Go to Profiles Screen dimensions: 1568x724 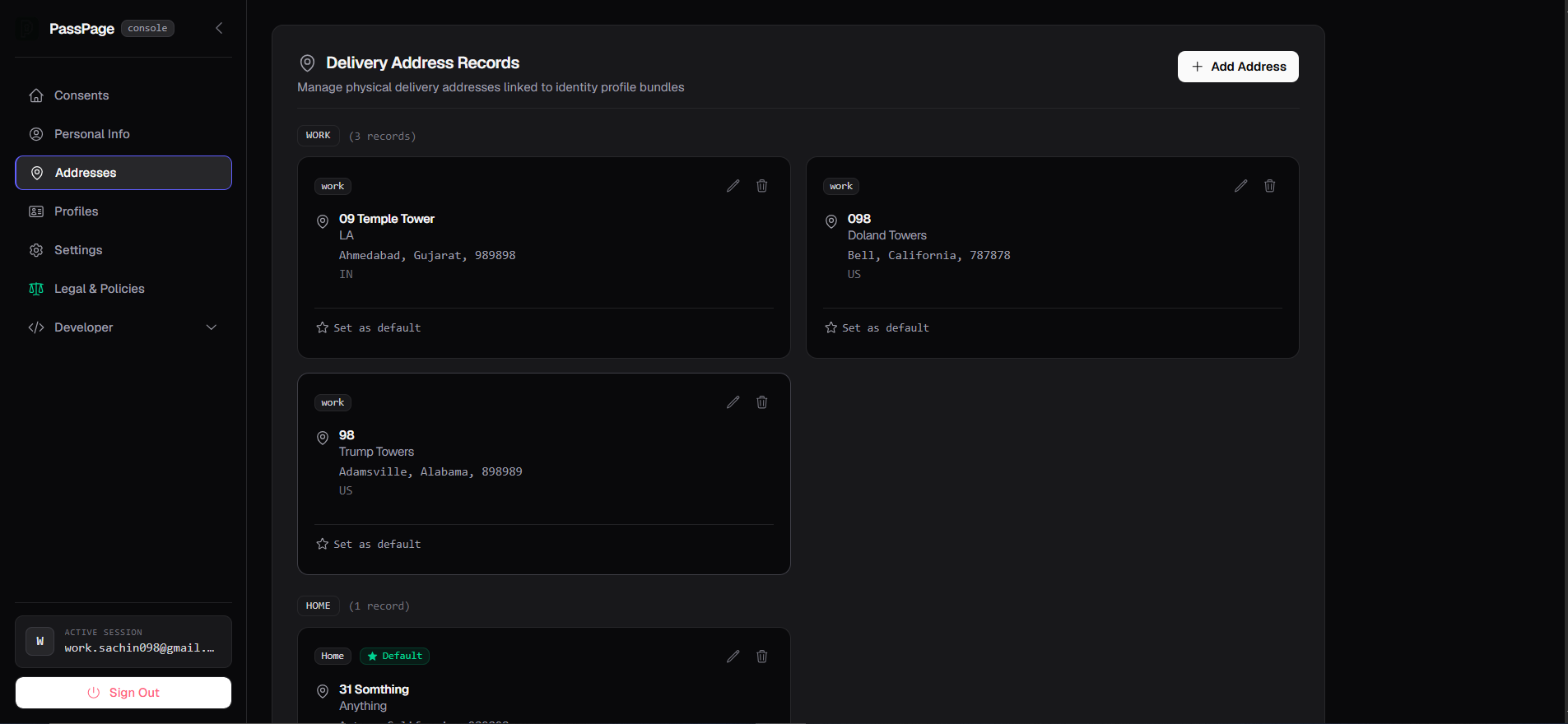[x=123, y=211]
